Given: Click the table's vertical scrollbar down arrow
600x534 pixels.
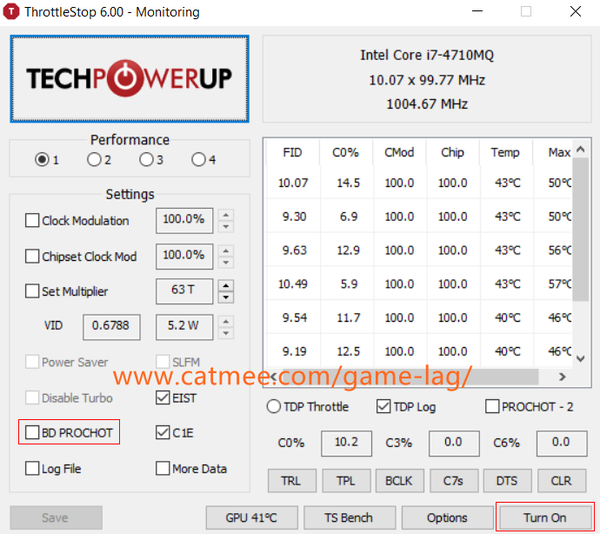Looking at the screenshot, I should 581,358.
